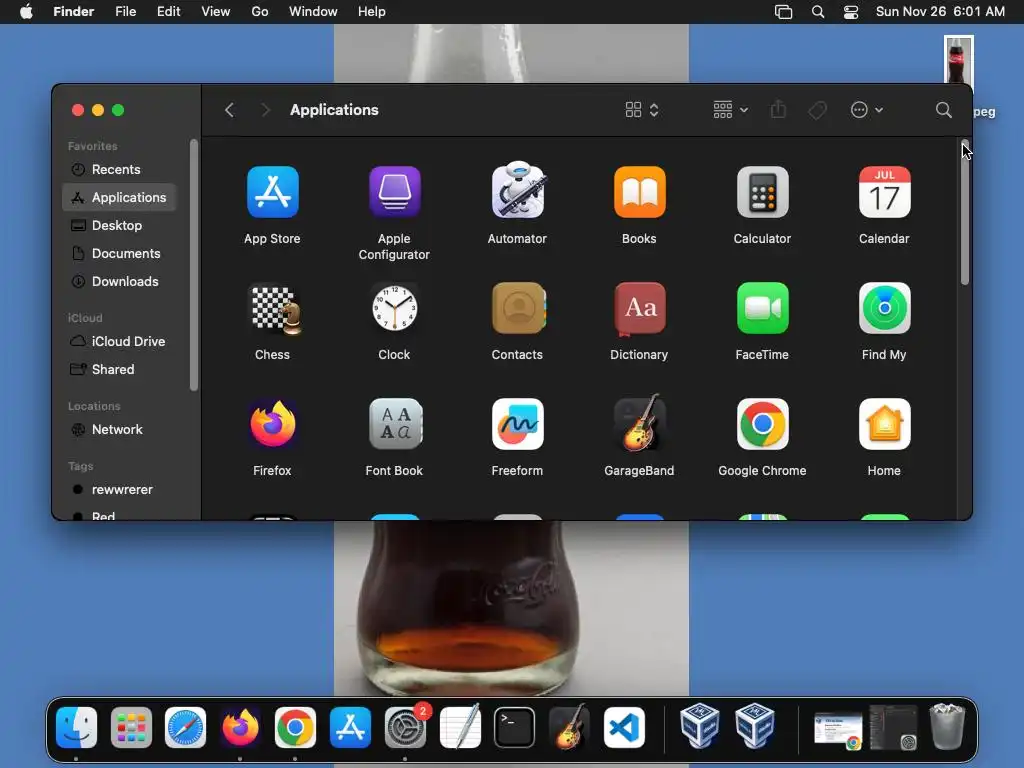Select the Calendar app icon
Image resolution: width=1024 pixels, height=768 pixels.
pyautogui.click(x=884, y=192)
